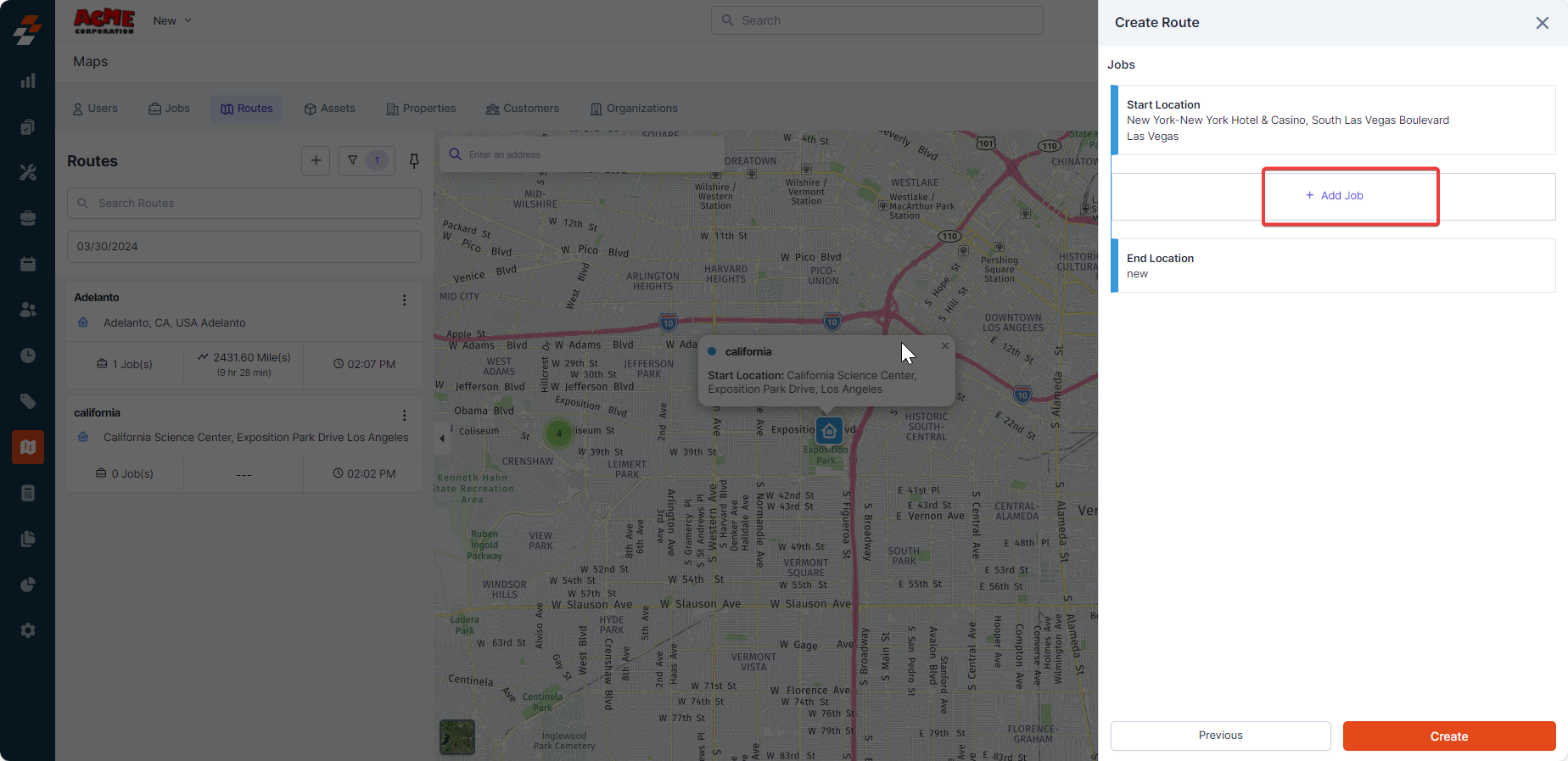Click the home icon on the california route card
The image size is (1568, 761).
83,437
